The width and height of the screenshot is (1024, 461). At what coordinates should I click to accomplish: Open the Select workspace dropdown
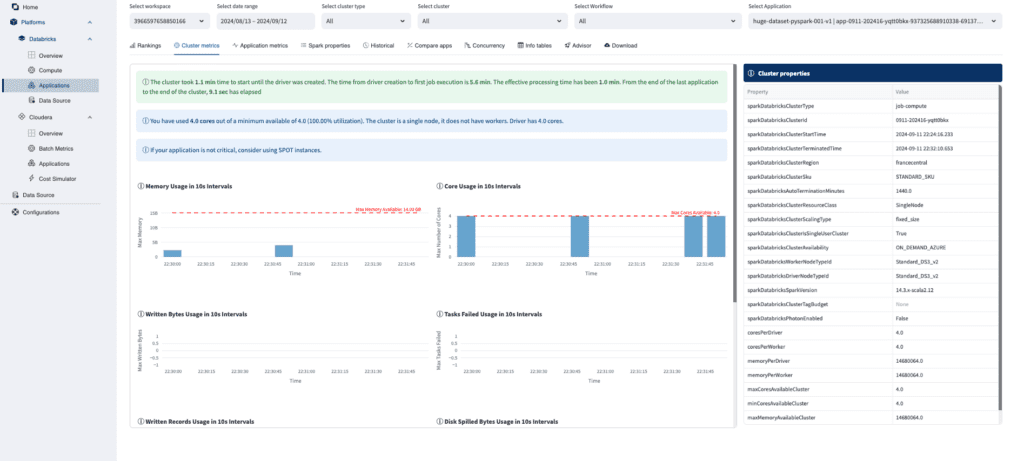[x=165, y=20]
